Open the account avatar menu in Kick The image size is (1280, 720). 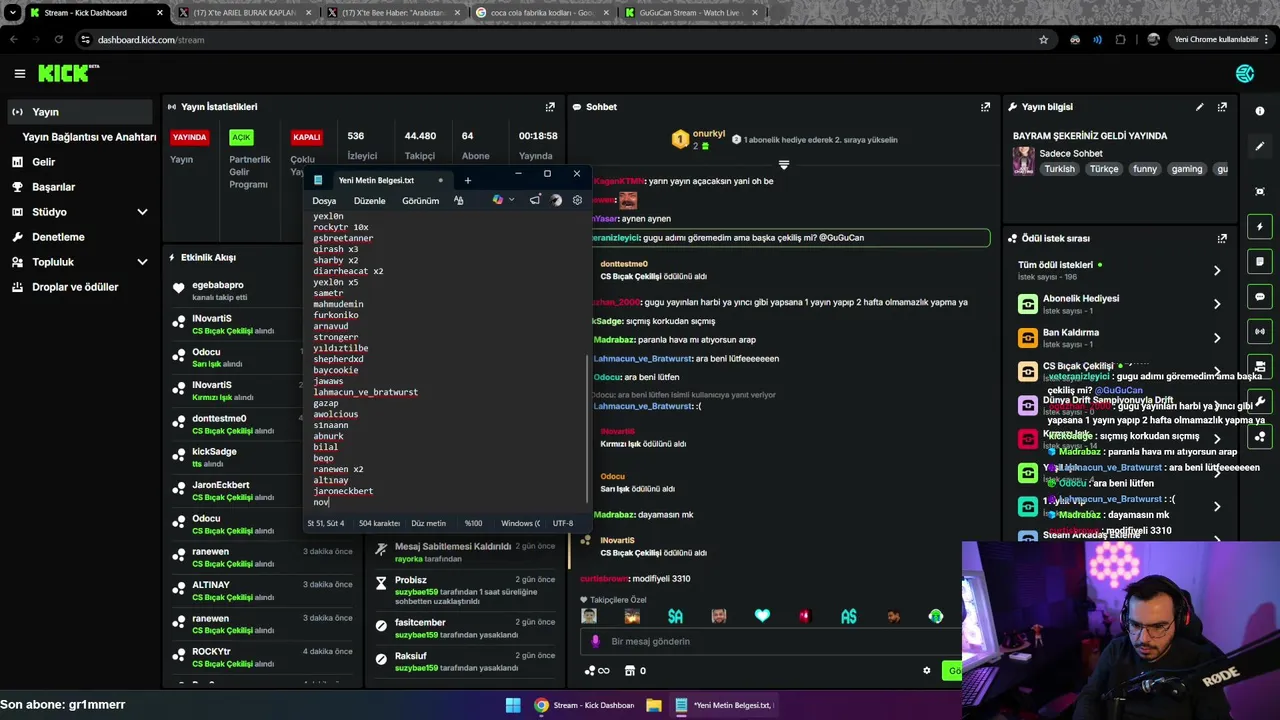(1245, 73)
